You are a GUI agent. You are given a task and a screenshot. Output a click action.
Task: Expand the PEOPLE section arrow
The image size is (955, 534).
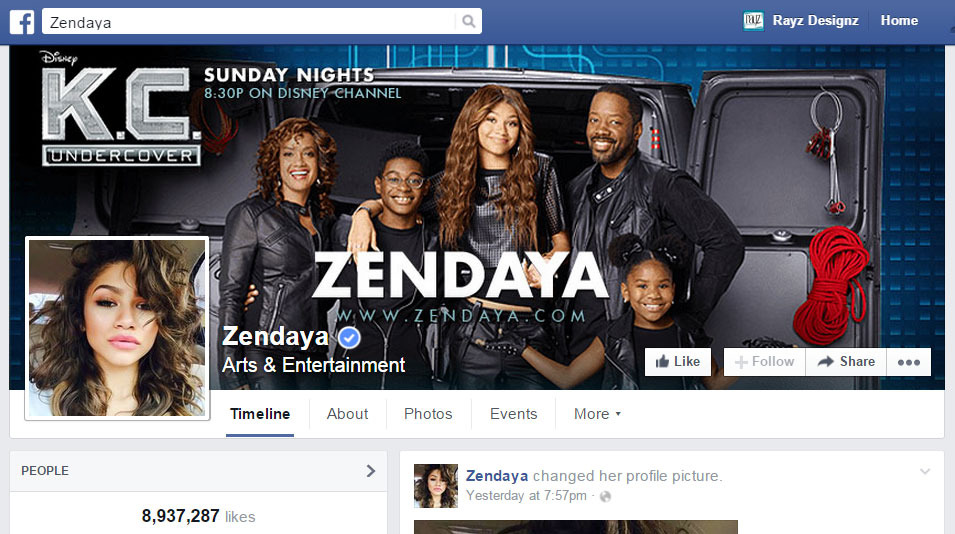click(x=370, y=471)
